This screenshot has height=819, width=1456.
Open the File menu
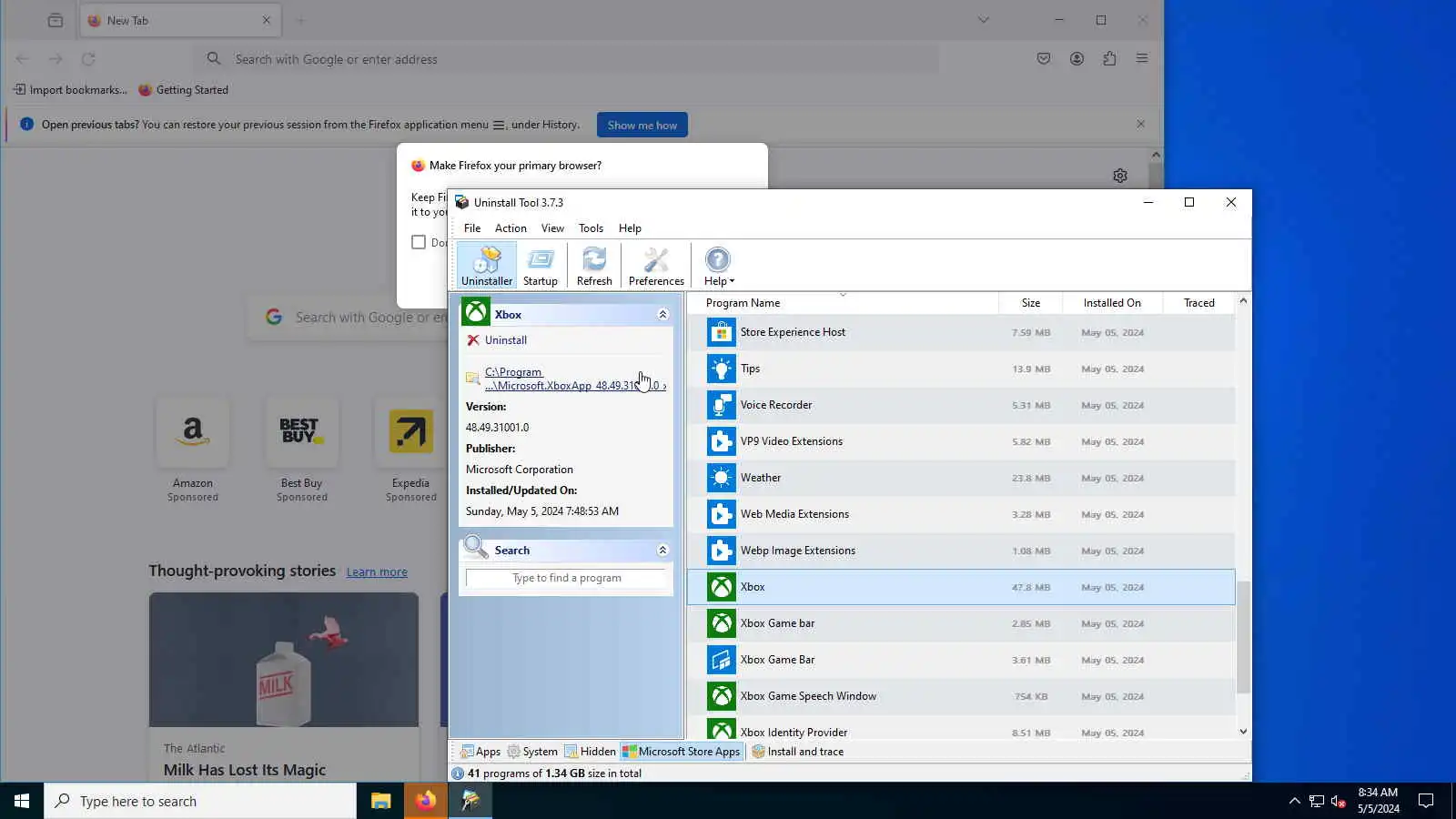point(472,228)
